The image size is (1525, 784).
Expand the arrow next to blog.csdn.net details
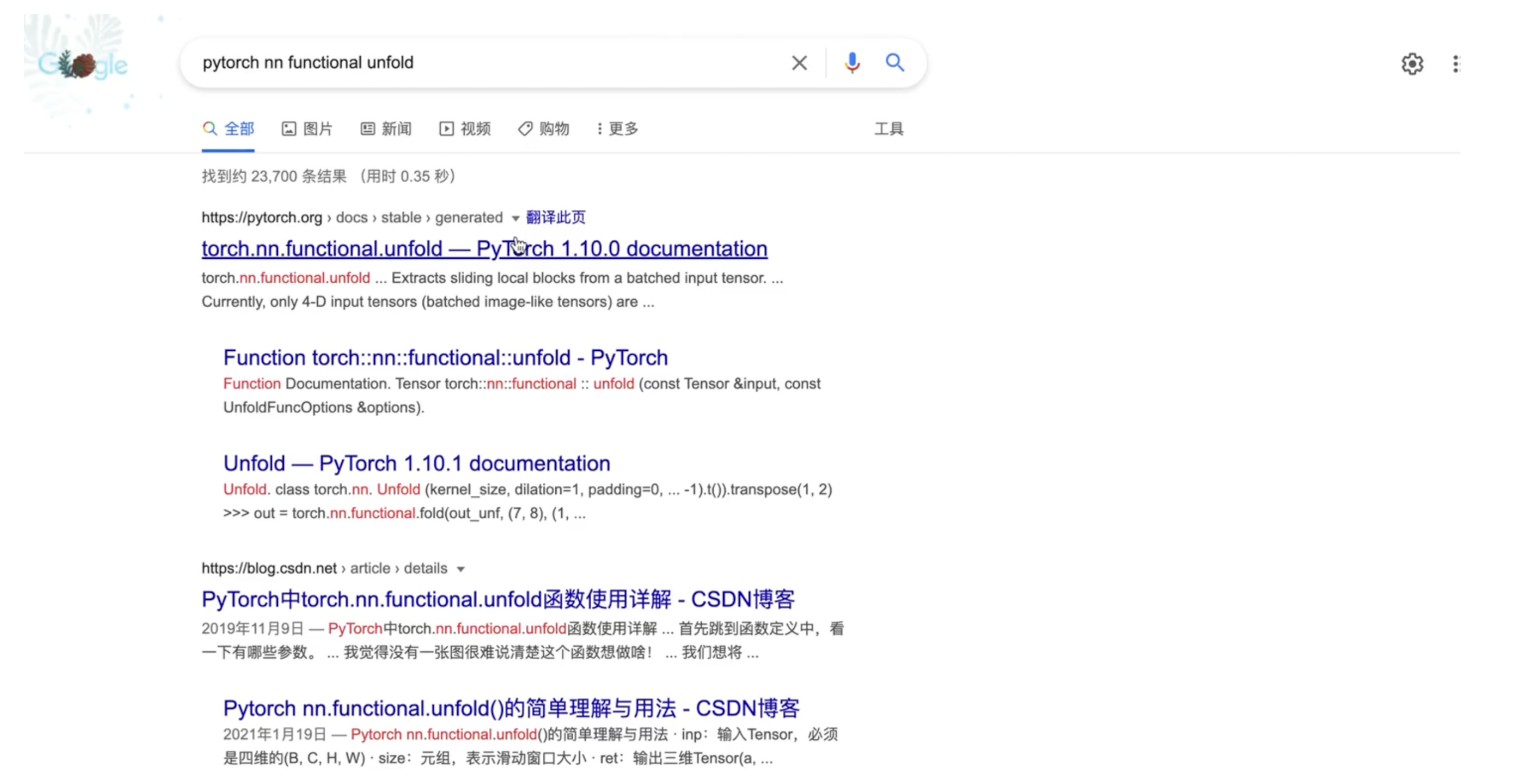point(460,569)
